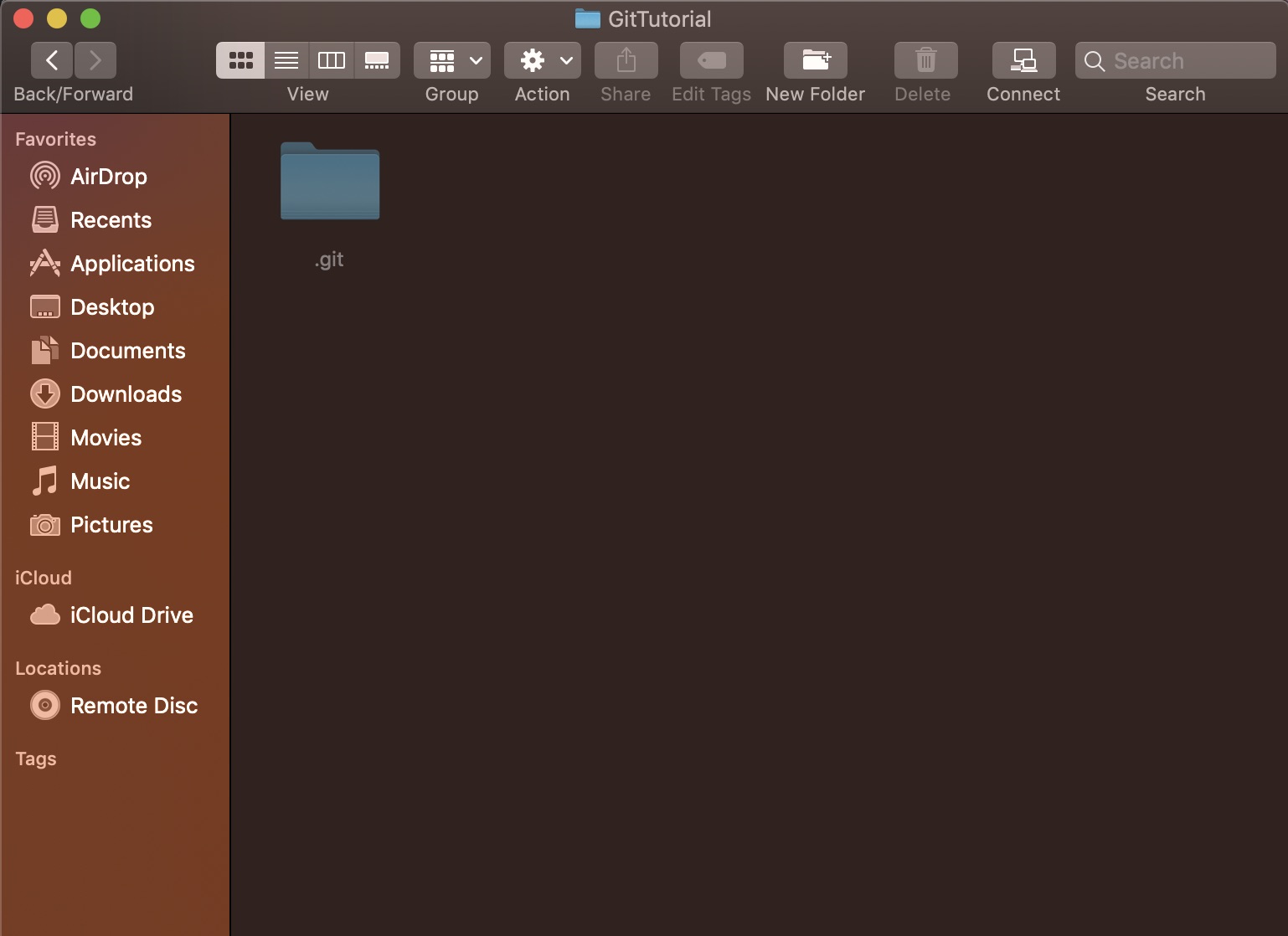Open Recents in the sidebar
Screen dimensions: 1288x936
tap(116, 220)
